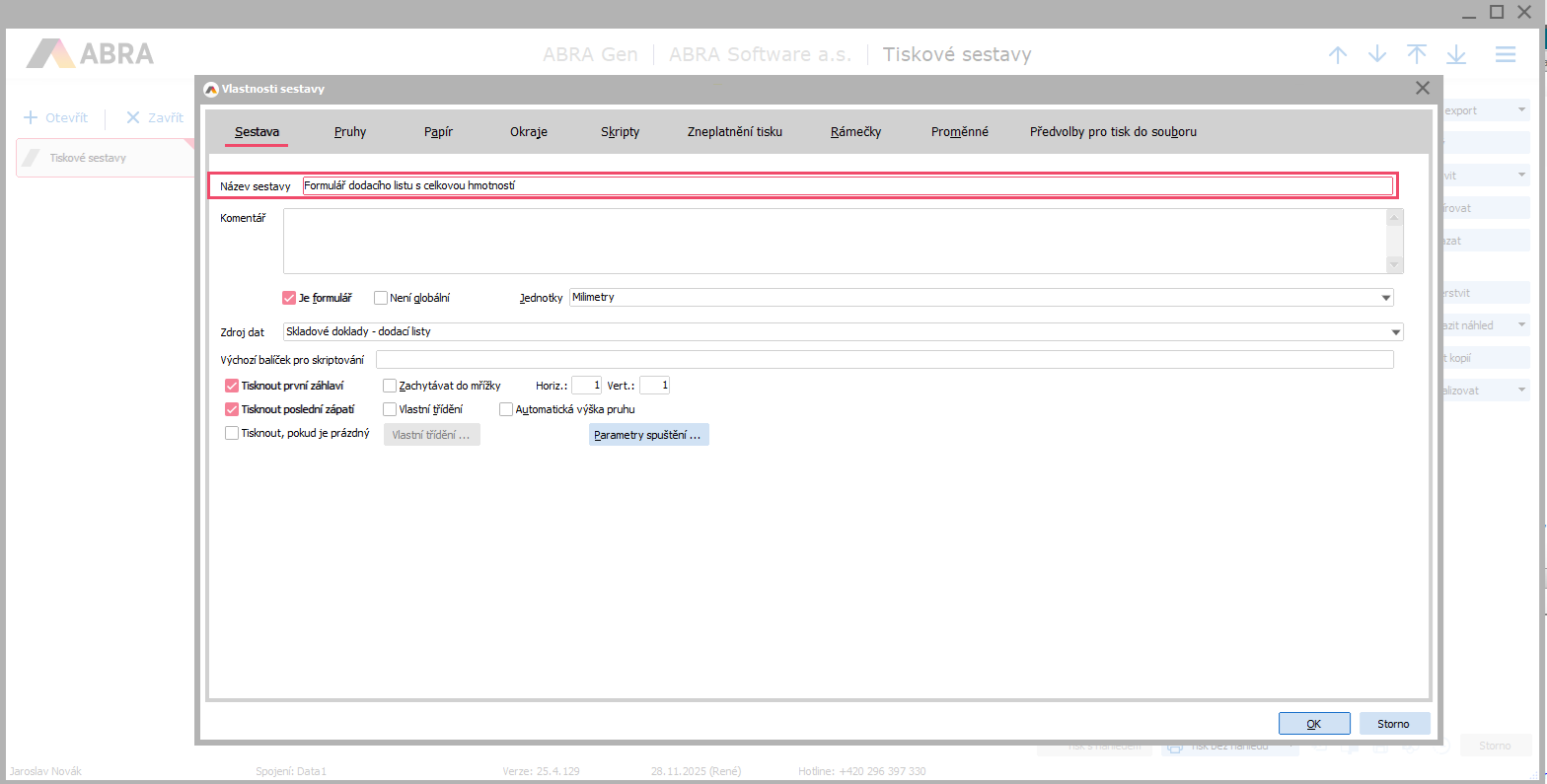Confirm the dialog with OK
This screenshot has height=784, width=1547.
[1314, 724]
